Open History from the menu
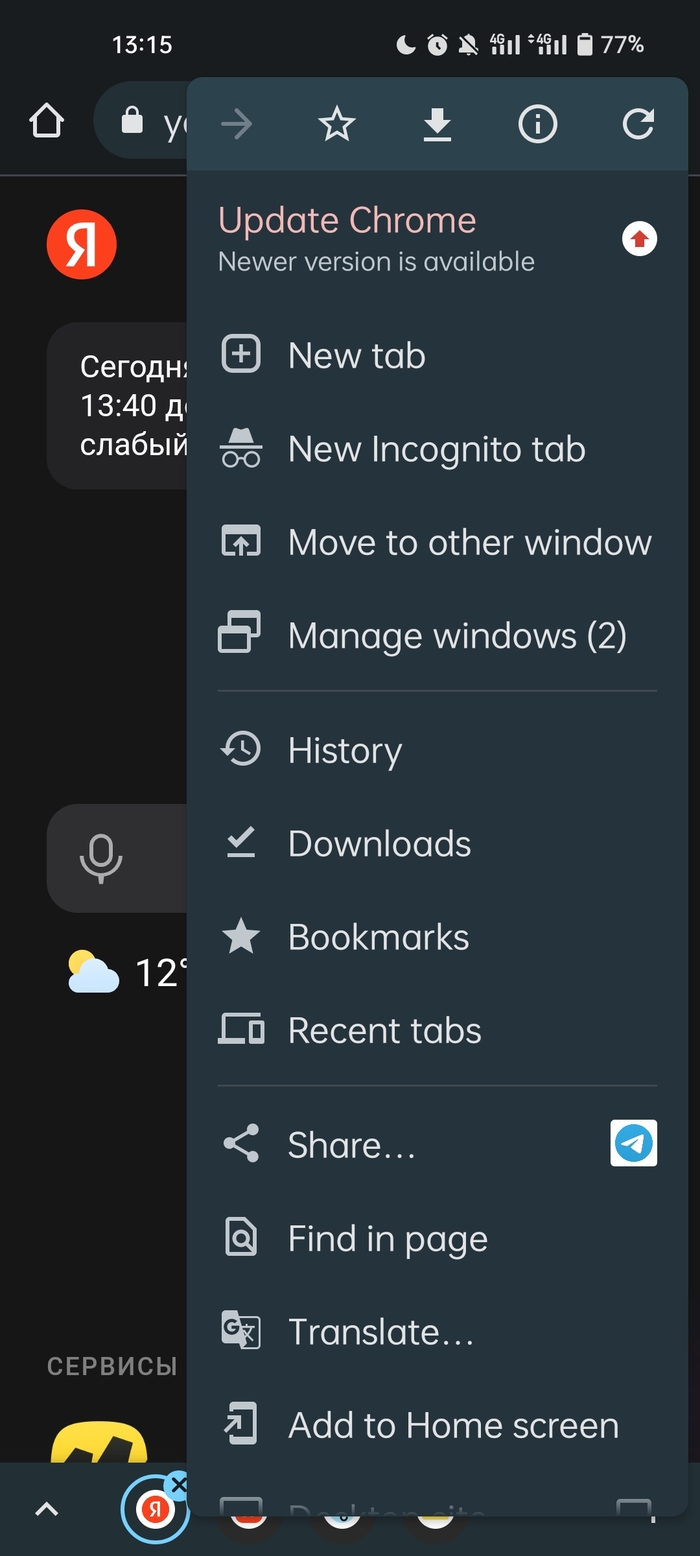This screenshot has height=1556, width=700. 345,751
